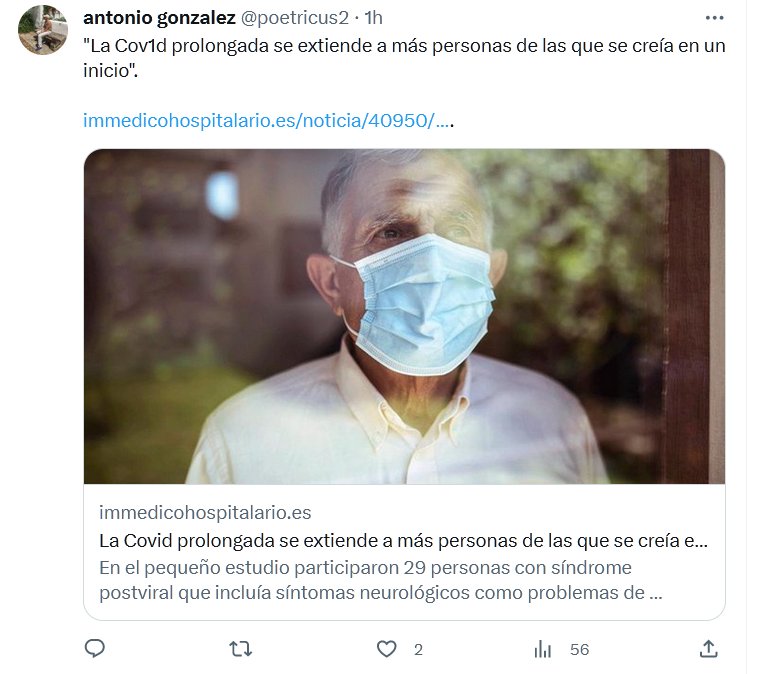This screenshot has height=674, width=764.
Task: Follow the immedicohospitalario.es/noticia/40950 link
Action: [x=268, y=120]
